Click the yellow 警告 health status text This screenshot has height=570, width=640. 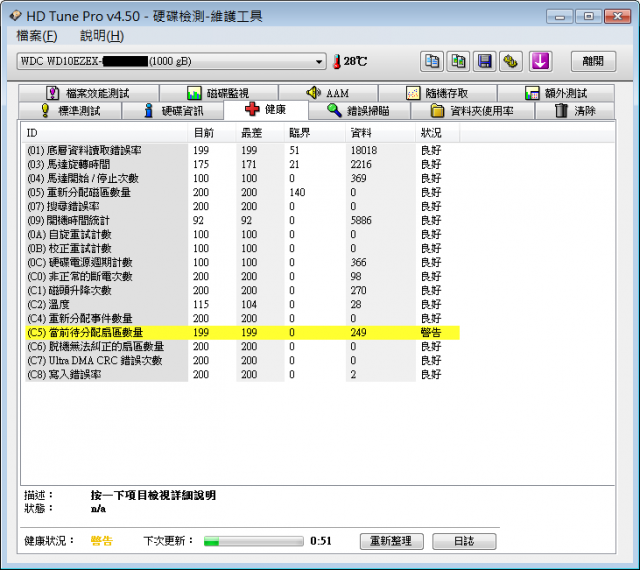point(102,541)
